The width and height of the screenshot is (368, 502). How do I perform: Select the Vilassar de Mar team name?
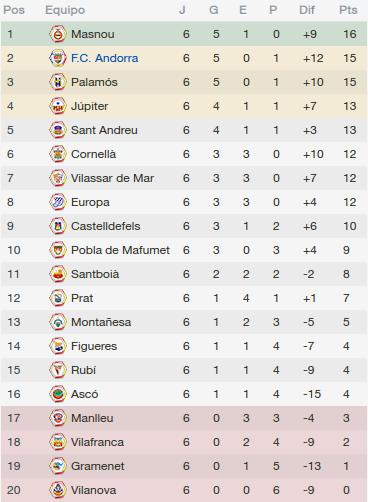pos(112,178)
